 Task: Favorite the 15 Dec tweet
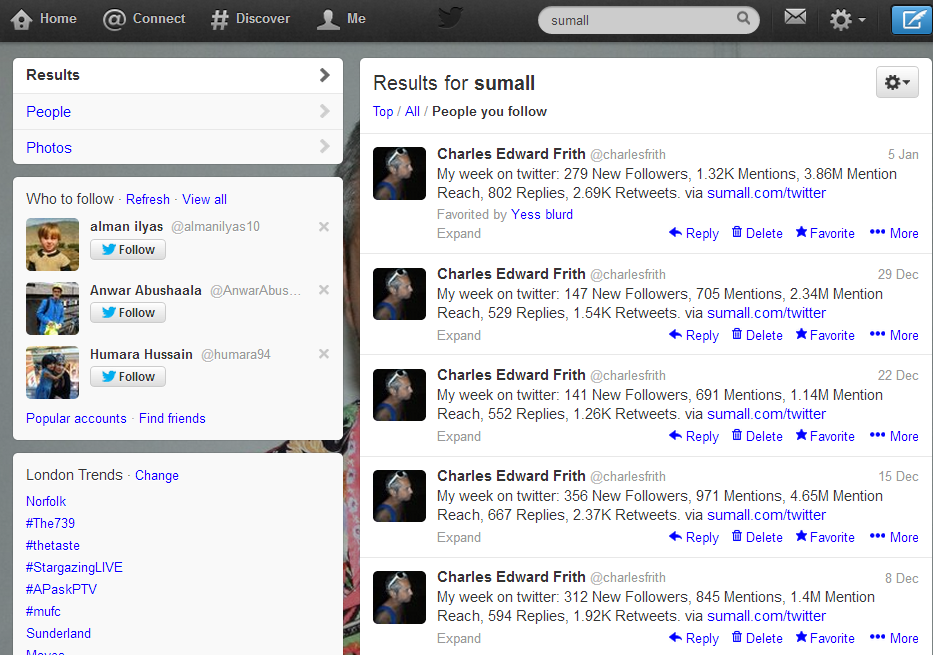[825, 538]
